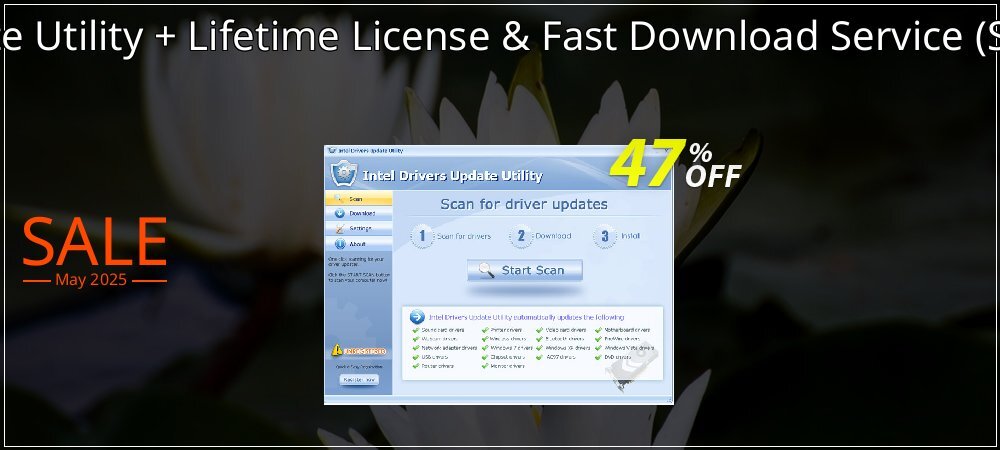Screen dimensions: 1000x450
Task: Open the Settings tab in the sidebar
Action: pos(358,228)
